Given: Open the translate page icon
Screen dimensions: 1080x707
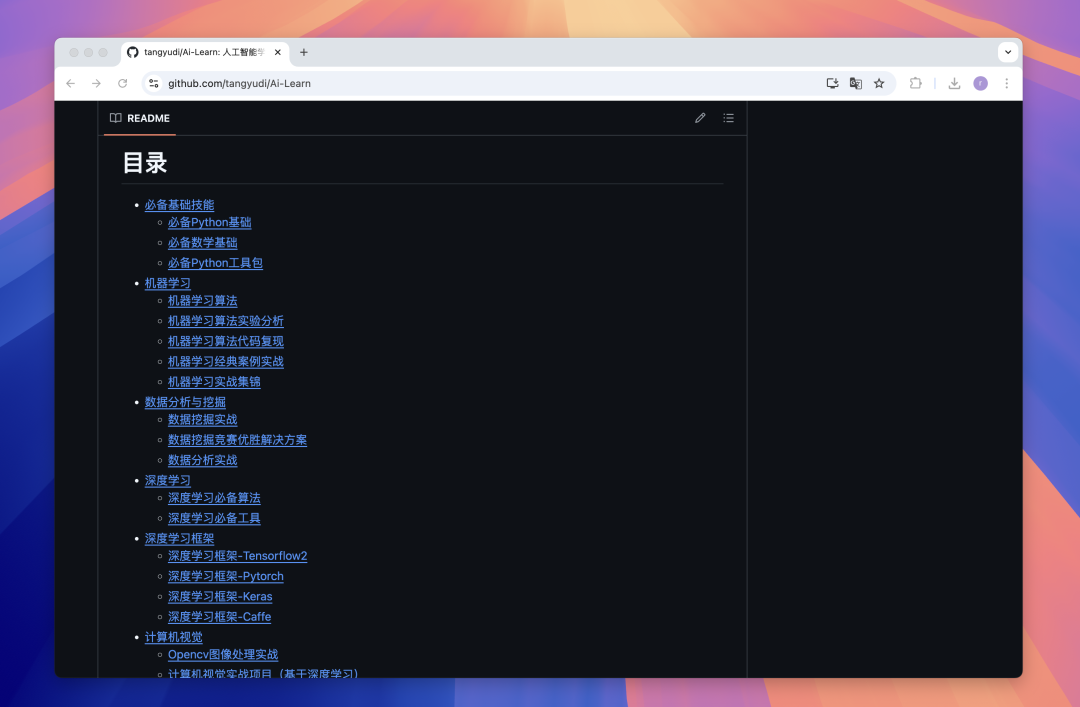Looking at the screenshot, I should (855, 83).
